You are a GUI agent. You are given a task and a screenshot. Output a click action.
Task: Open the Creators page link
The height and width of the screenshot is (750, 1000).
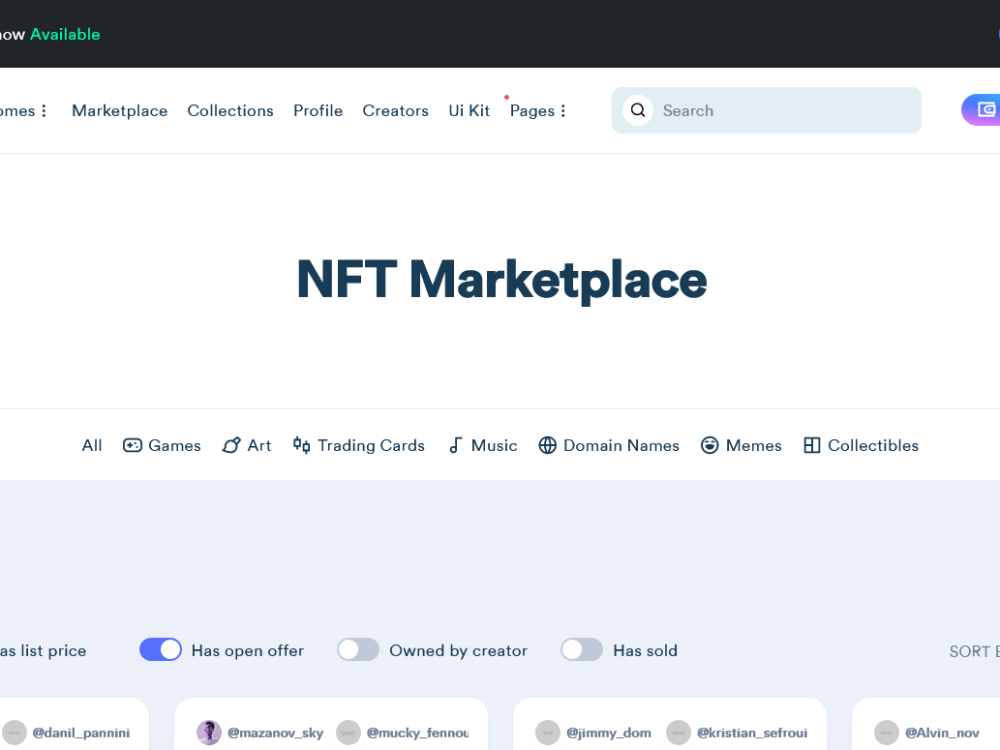[x=395, y=110]
